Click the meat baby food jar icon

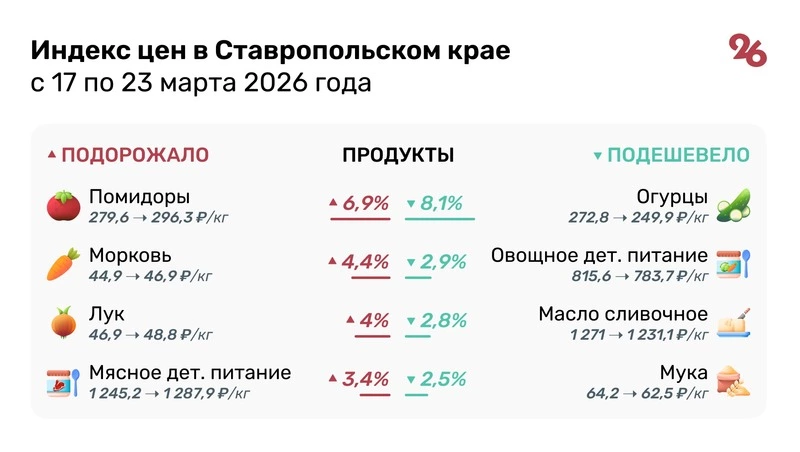pos(64,382)
